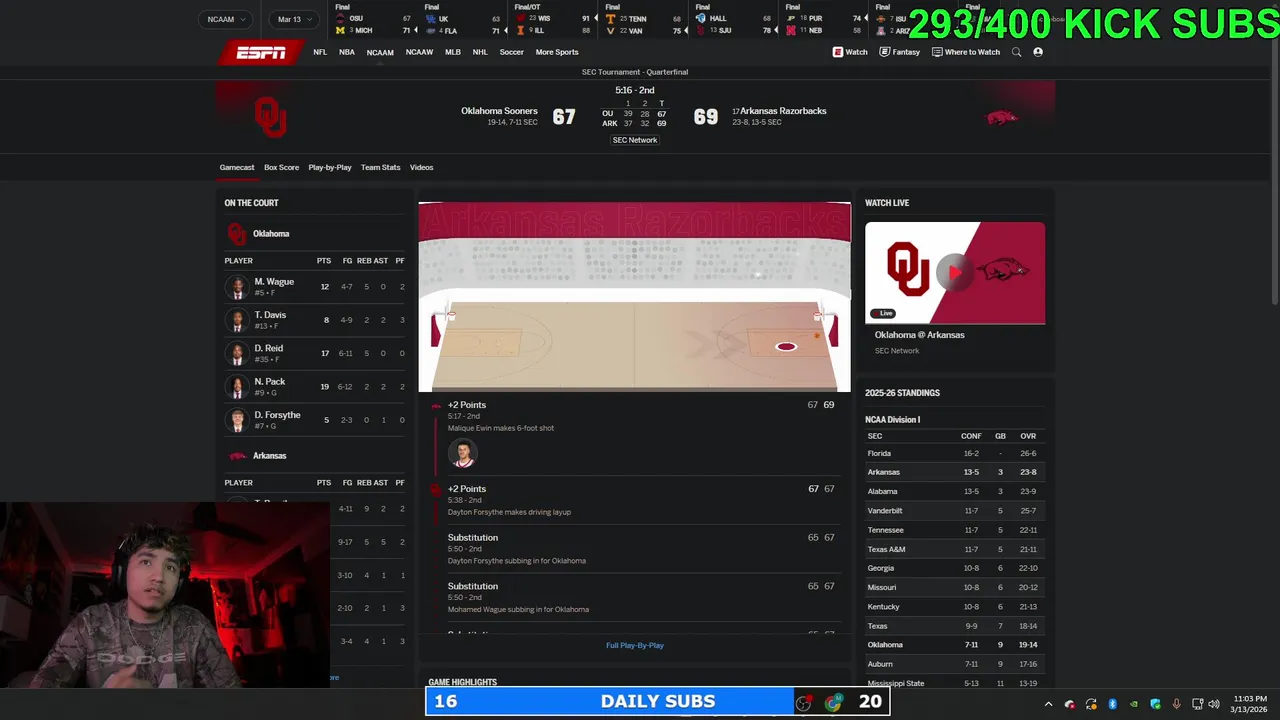The width and height of the screenshot is (1280, 720).
Task: Click the search magnifier icon
Action: tap(1016, 52)
